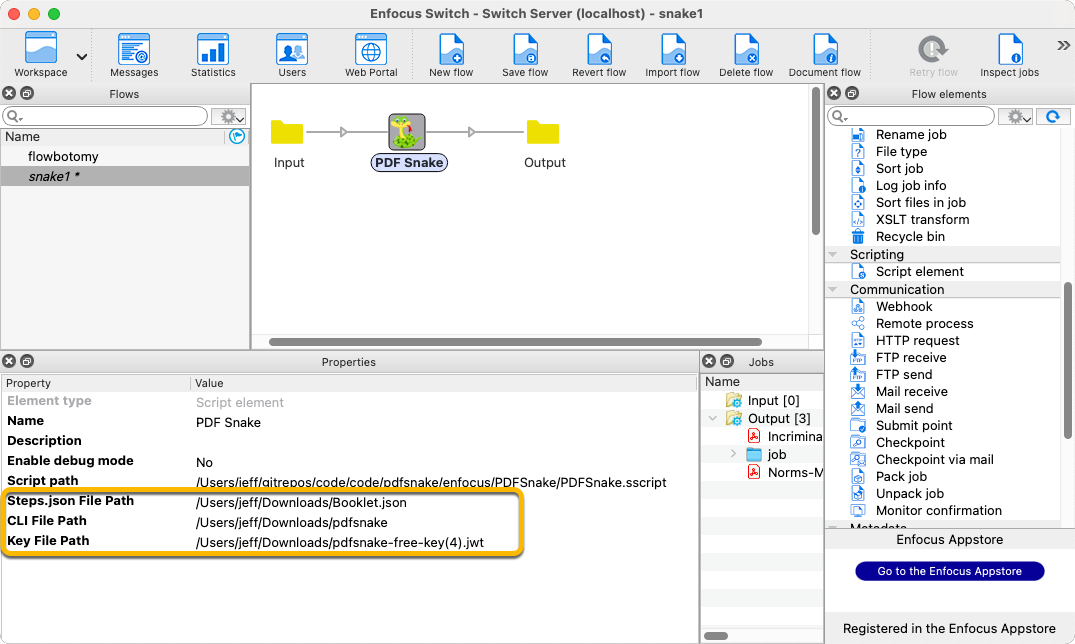
Task: Click the Flow elements search field
Action: [x=910, y=116]
